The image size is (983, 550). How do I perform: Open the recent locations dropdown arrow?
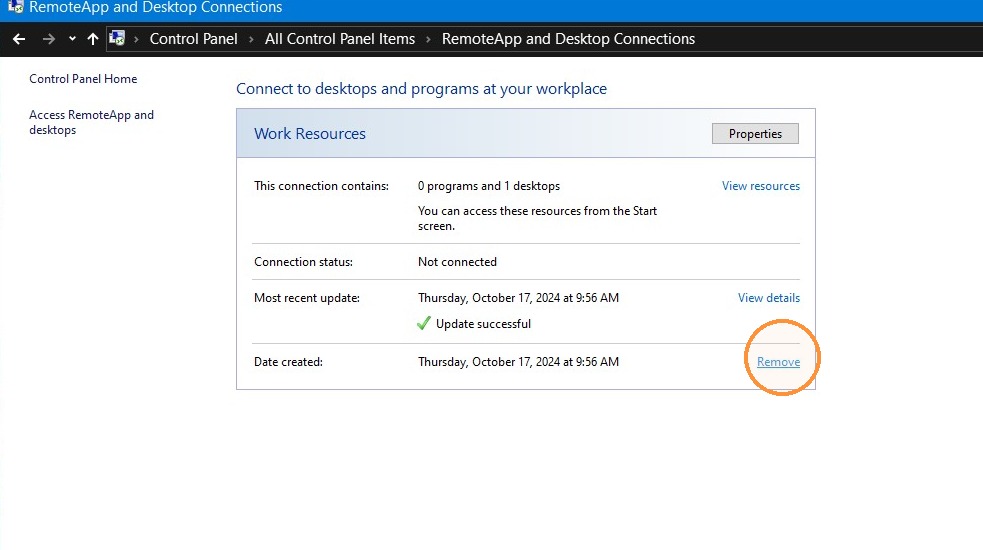click(x=72, y=39)
